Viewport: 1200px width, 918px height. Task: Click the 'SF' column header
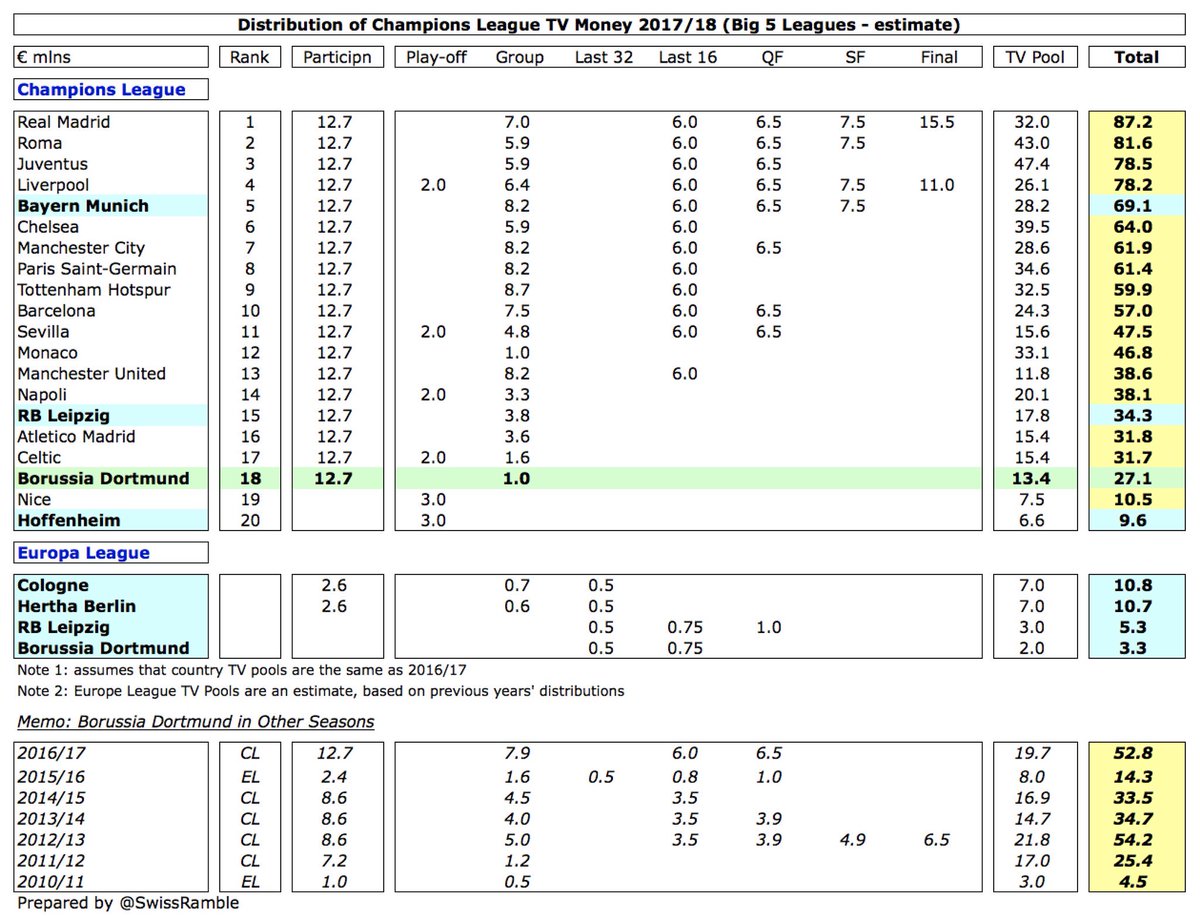[854, 57]
